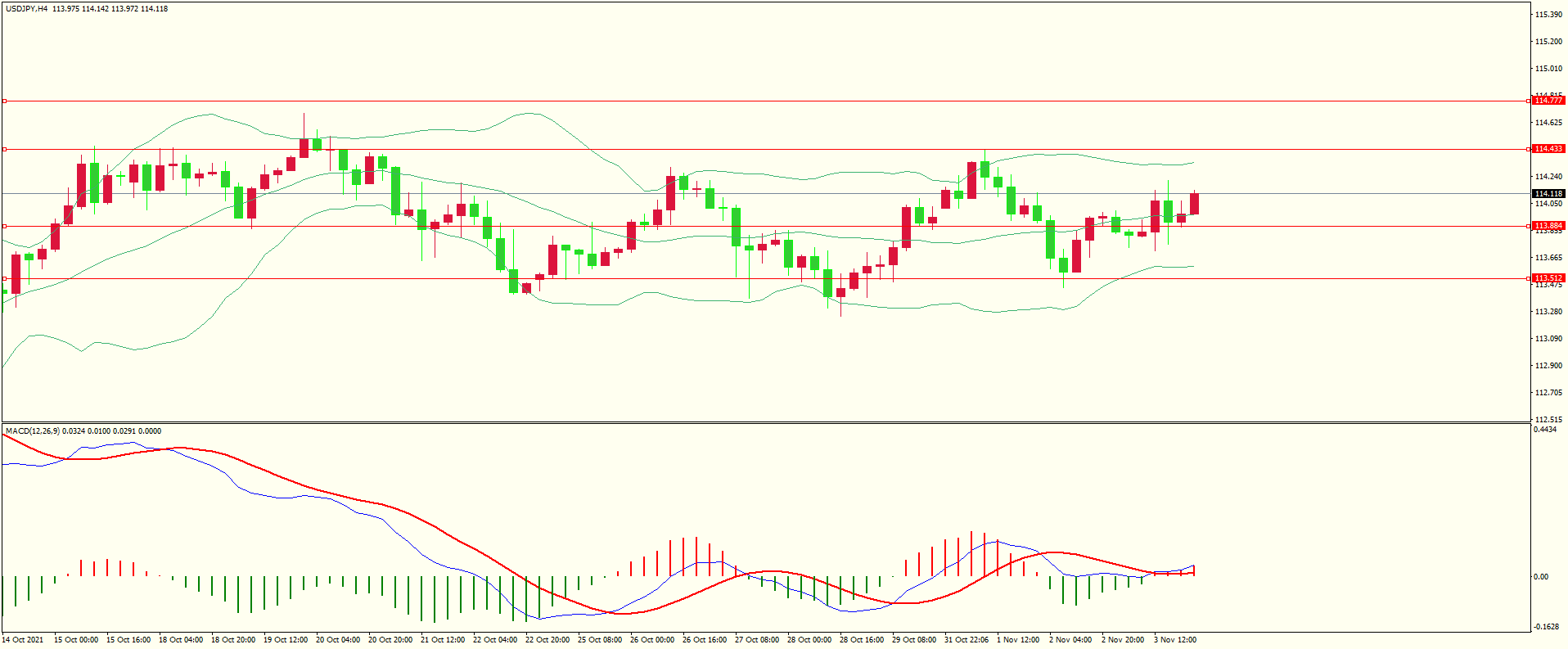
Task: Click the 18 Oct 04:00 time label
Action: point(181,640)
